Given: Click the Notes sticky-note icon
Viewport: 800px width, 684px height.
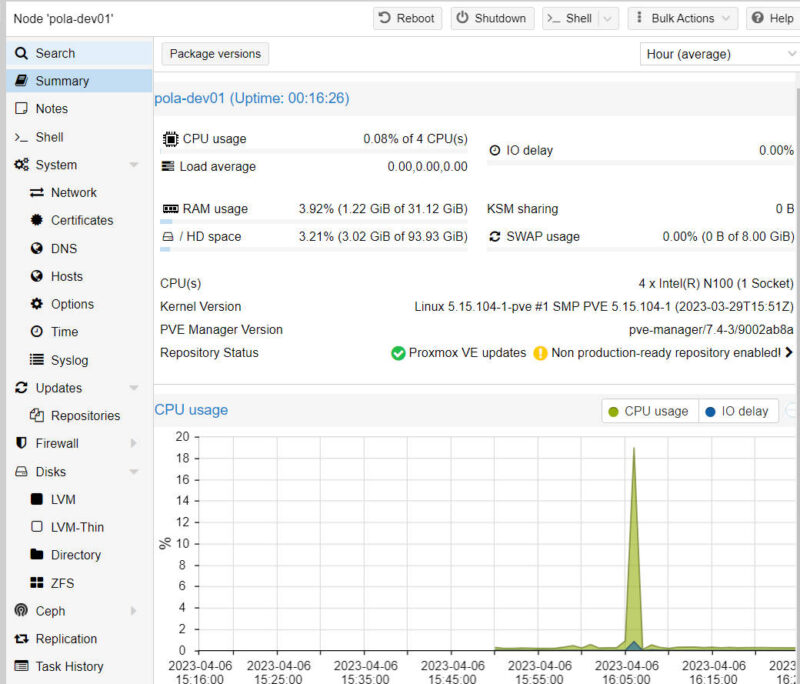Looking at the screenshot, I should pos(21,109).
